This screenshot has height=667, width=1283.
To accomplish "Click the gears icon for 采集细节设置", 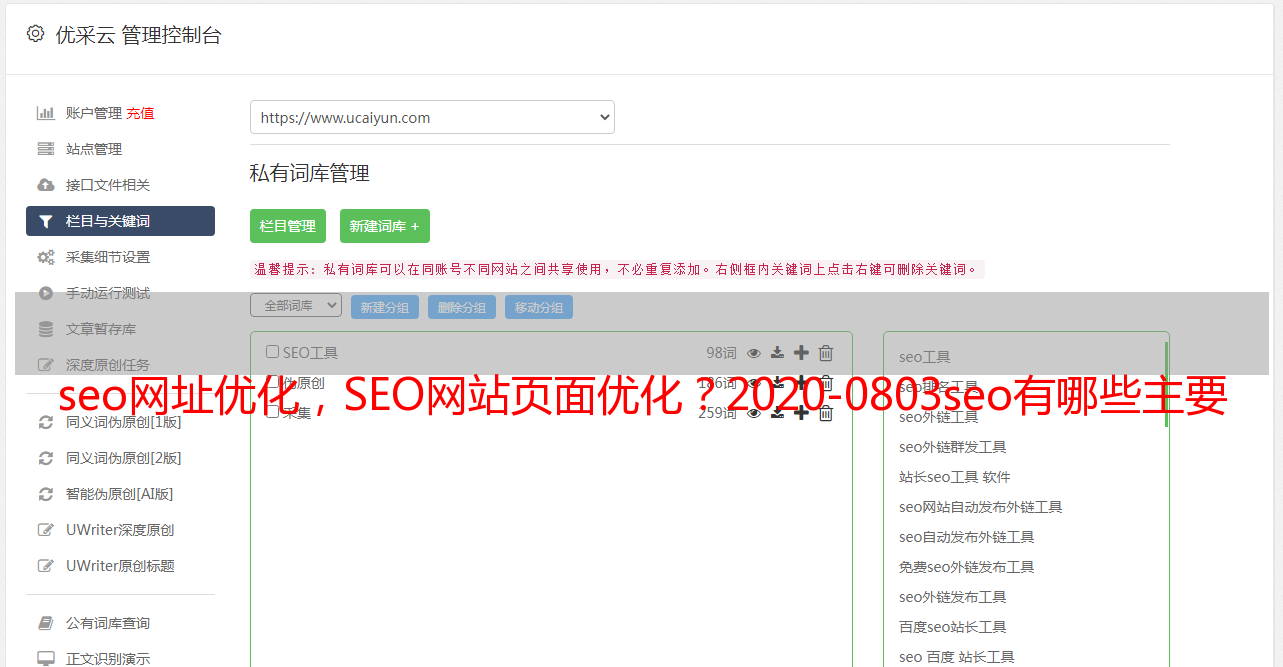I will pyautogui.click(x=45, y=257).
